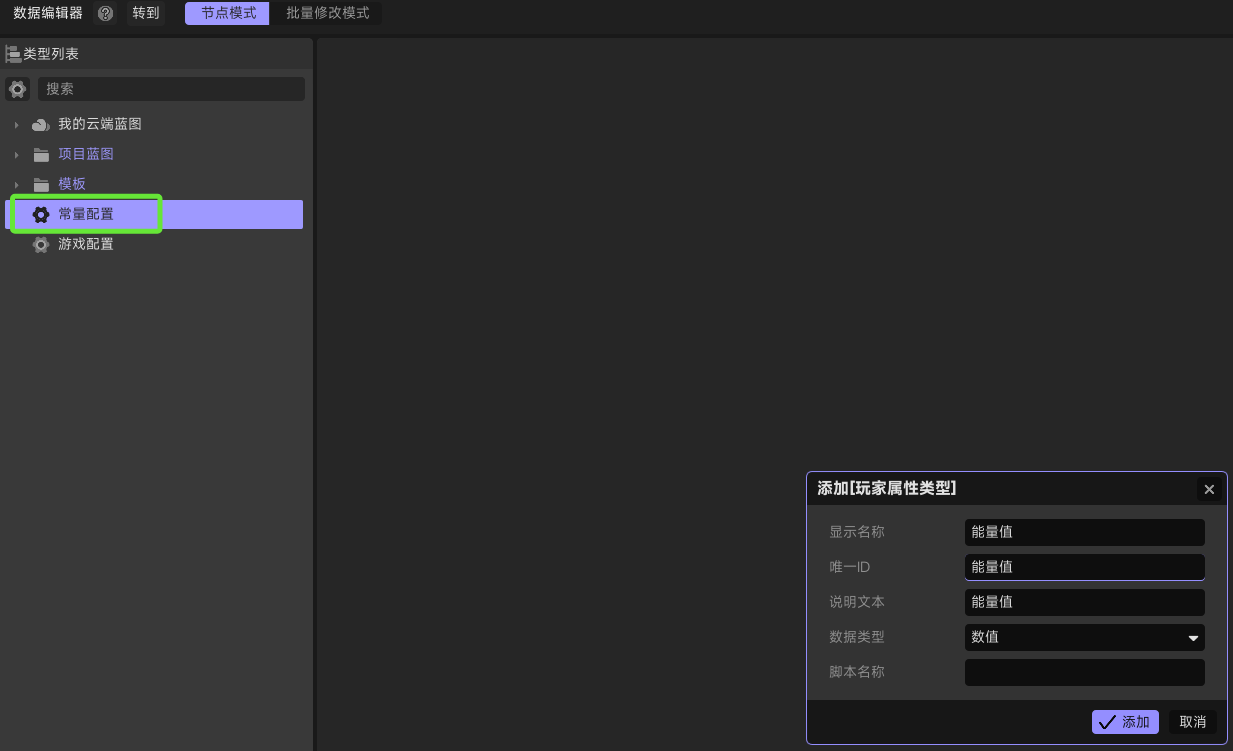
Task: Switch to 节点模式 tab
Action: [227, 13]
